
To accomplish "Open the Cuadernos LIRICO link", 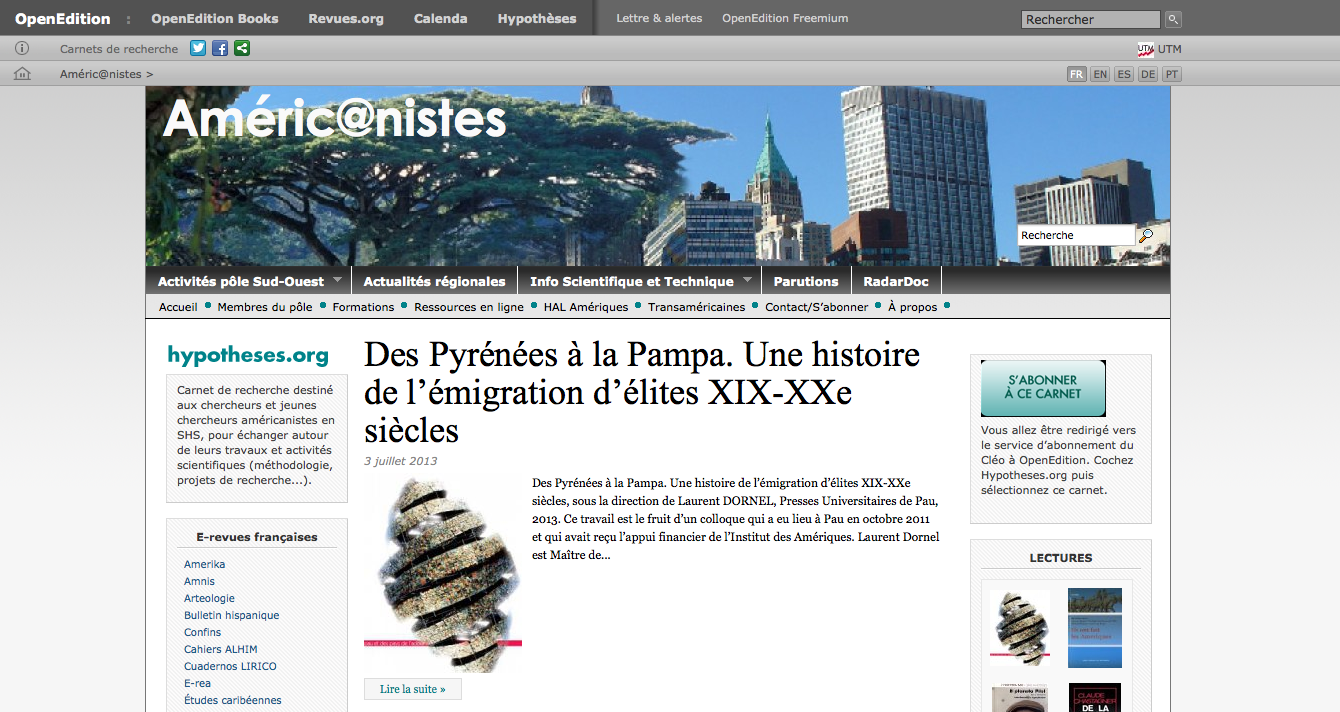I will point(230,666).
